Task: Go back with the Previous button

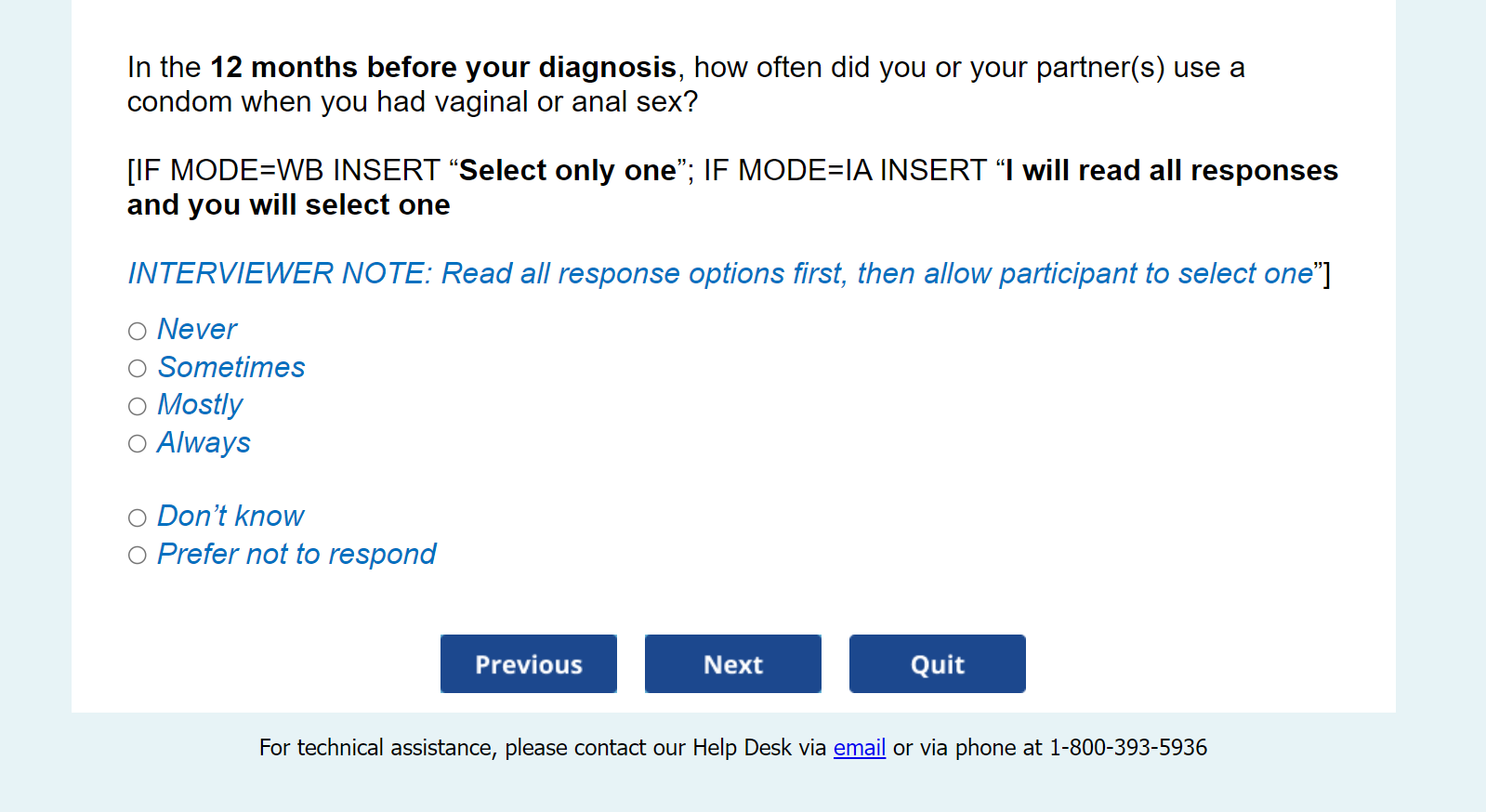Action: (x=528, y=664)
